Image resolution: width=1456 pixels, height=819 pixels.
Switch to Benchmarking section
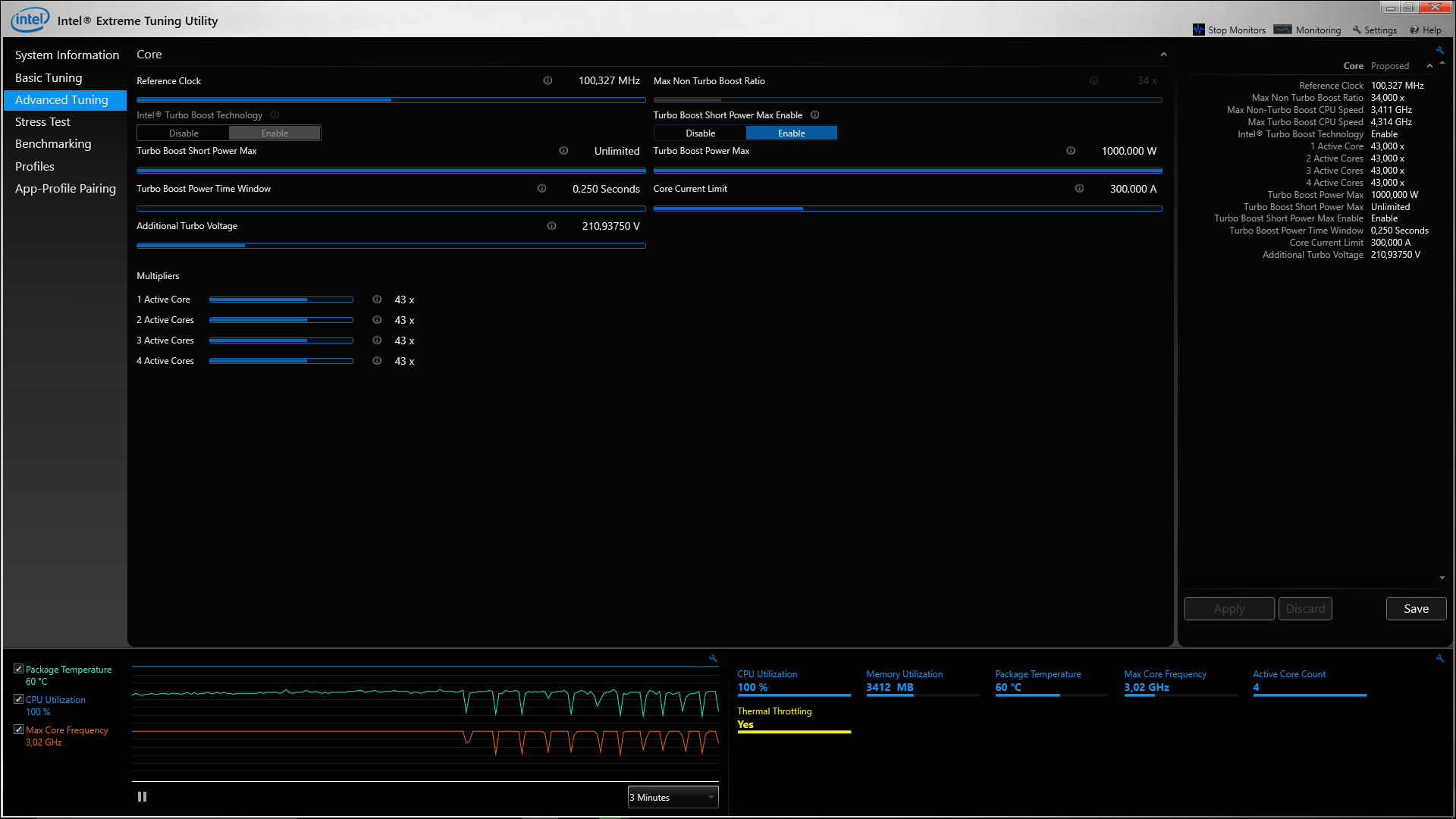pos(53,143)
